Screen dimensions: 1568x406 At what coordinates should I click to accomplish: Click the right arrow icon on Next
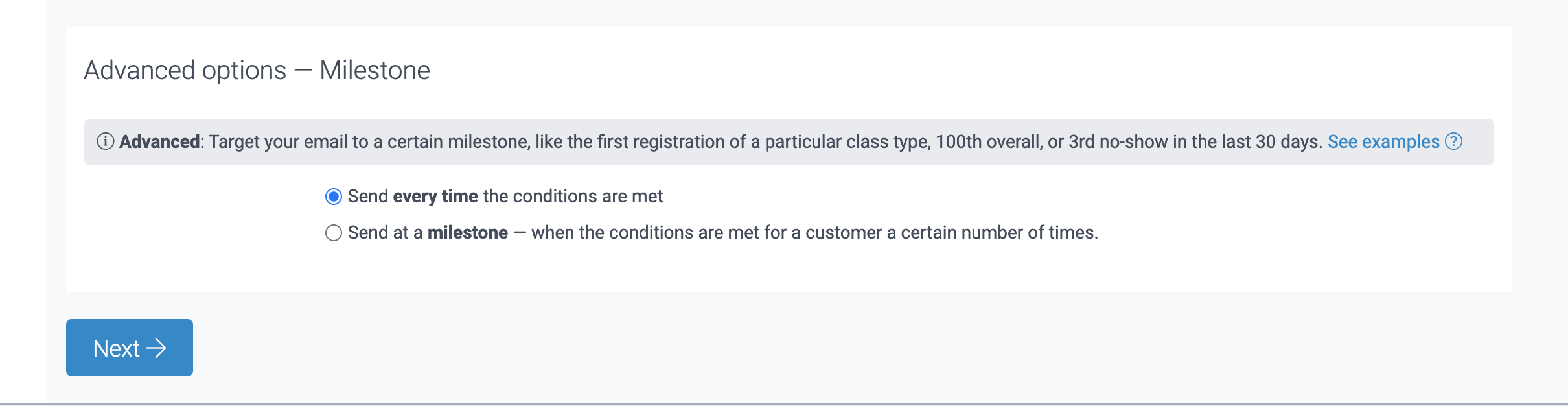point(156,348)
